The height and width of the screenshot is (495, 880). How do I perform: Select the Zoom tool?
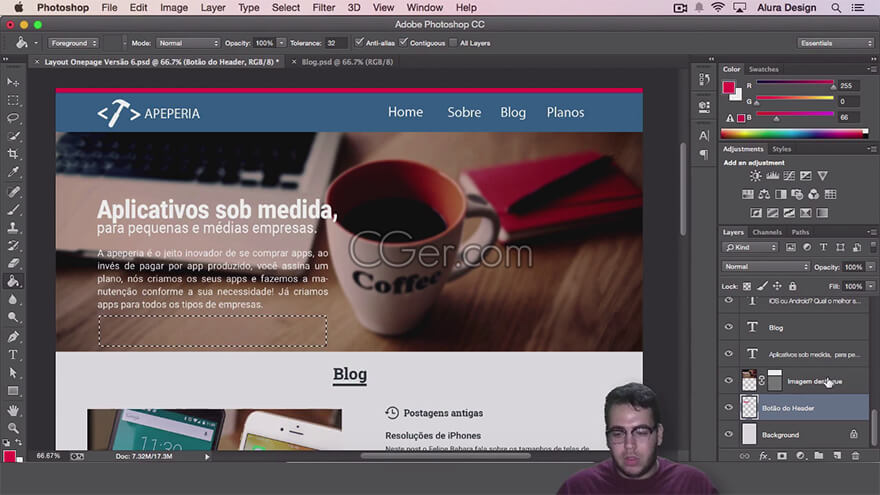[13, 428]
